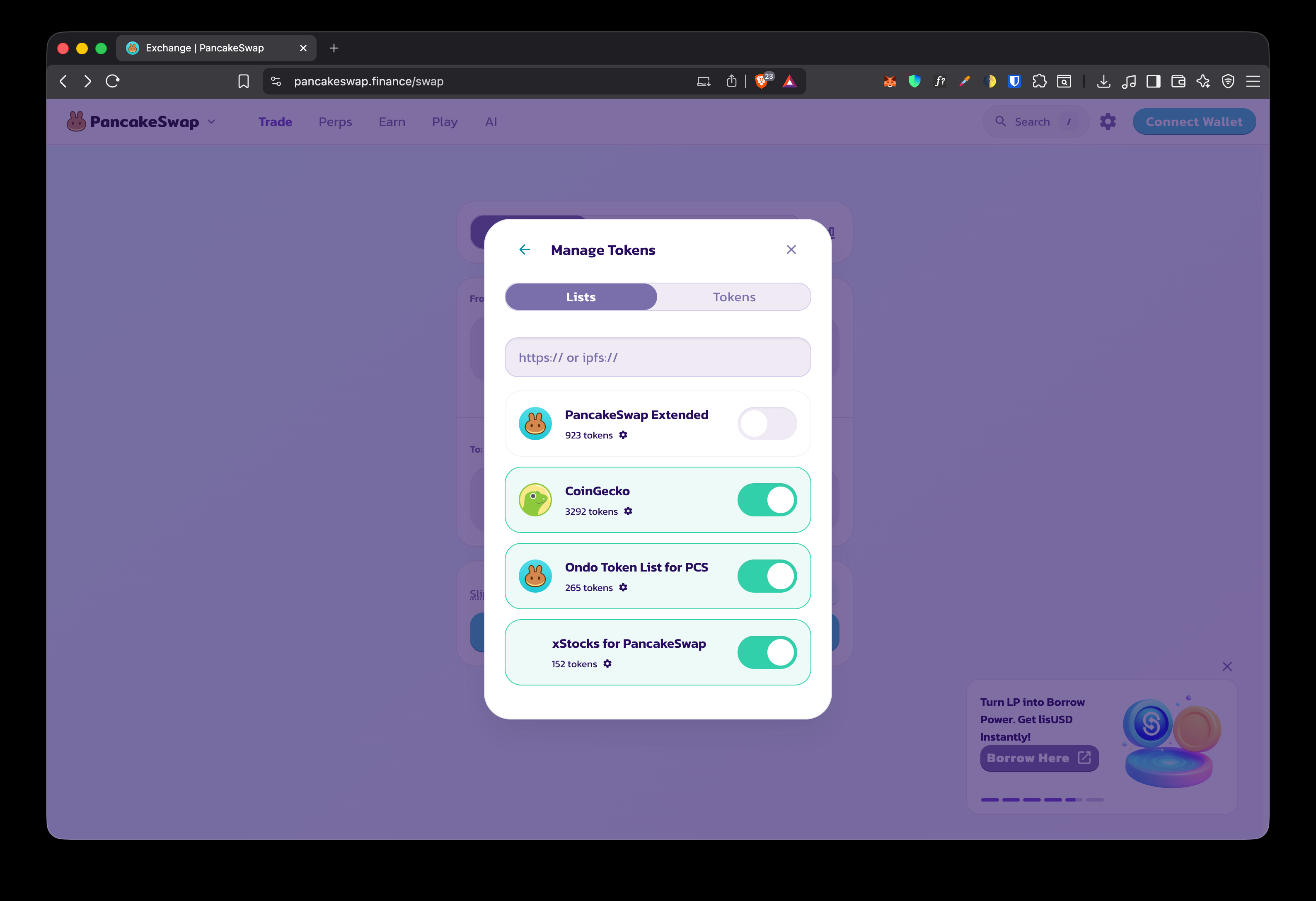Open a new browser tab
This screenshot has height=901, width=1316.
pyautogui.click(x=334, y=48)
